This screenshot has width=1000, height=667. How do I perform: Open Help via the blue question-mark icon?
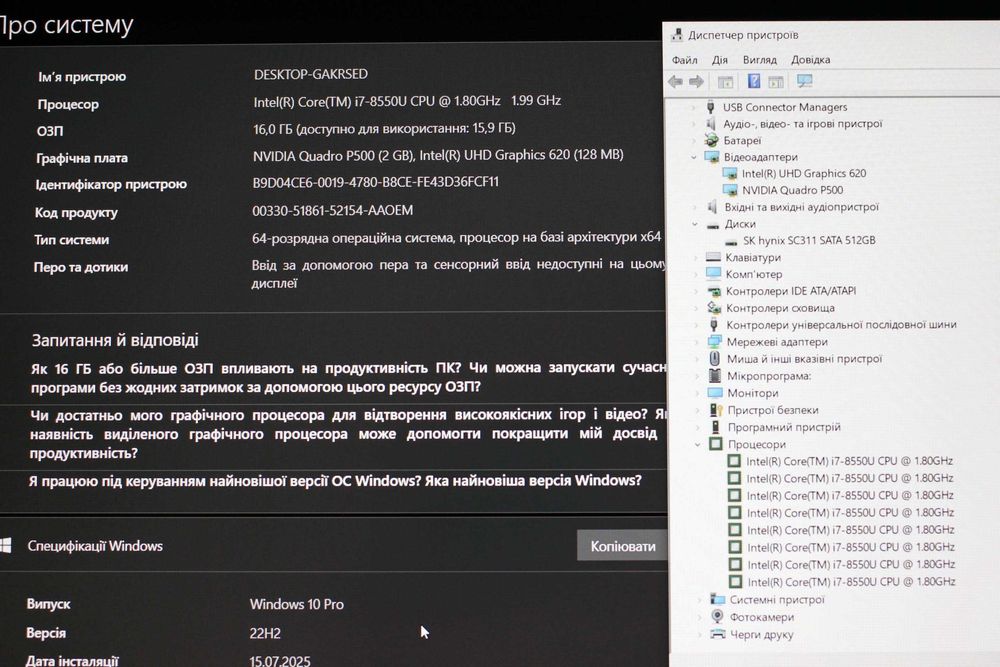[x=754, y=81]
